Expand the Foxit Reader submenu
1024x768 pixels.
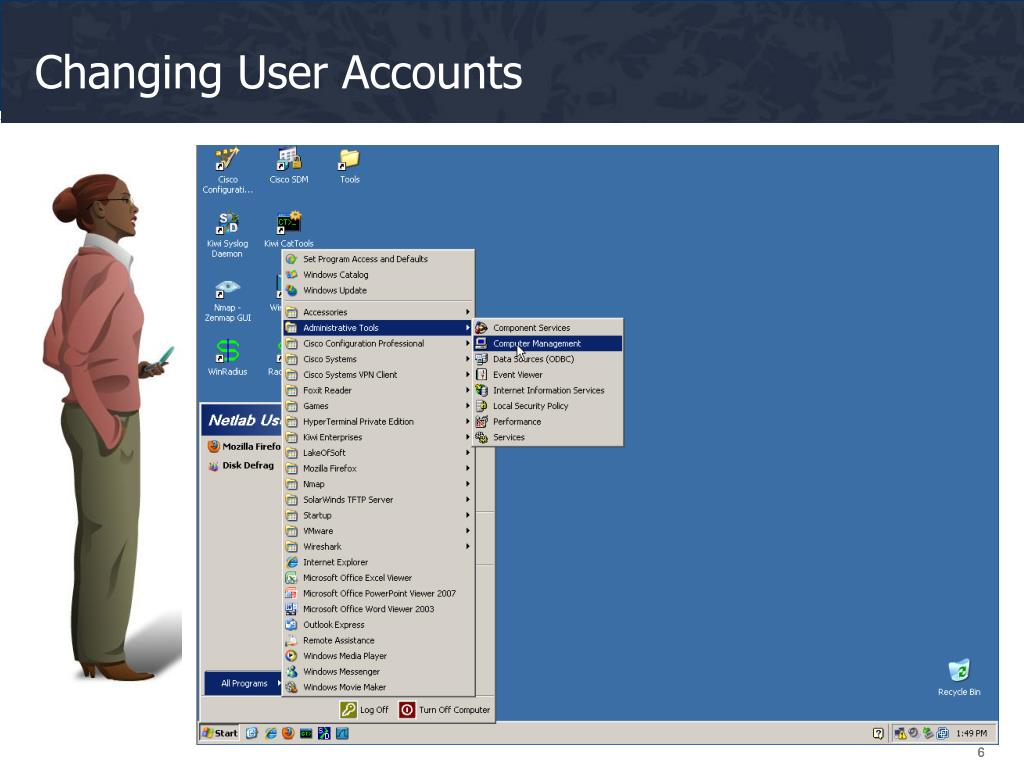coord(378,391)
